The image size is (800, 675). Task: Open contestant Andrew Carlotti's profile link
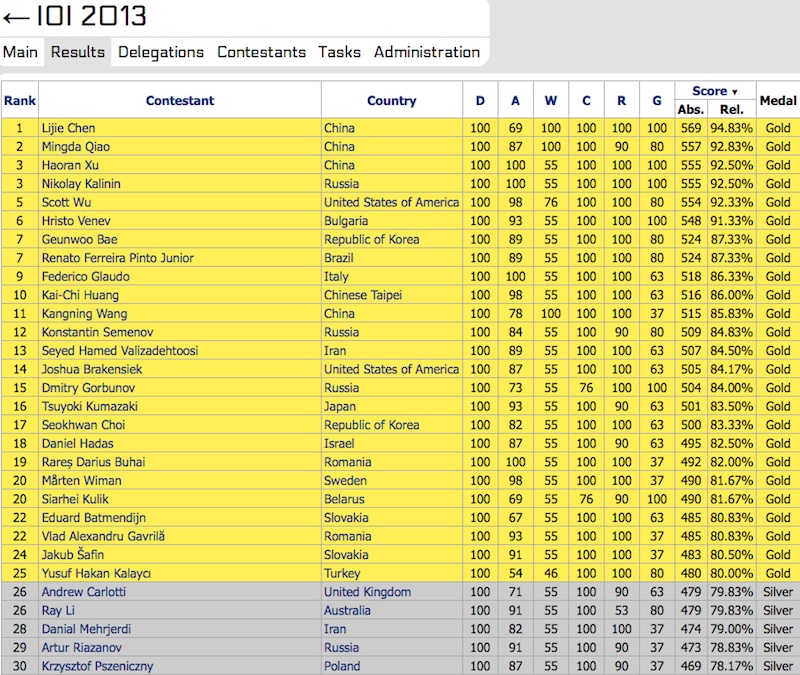click(84, 592)
